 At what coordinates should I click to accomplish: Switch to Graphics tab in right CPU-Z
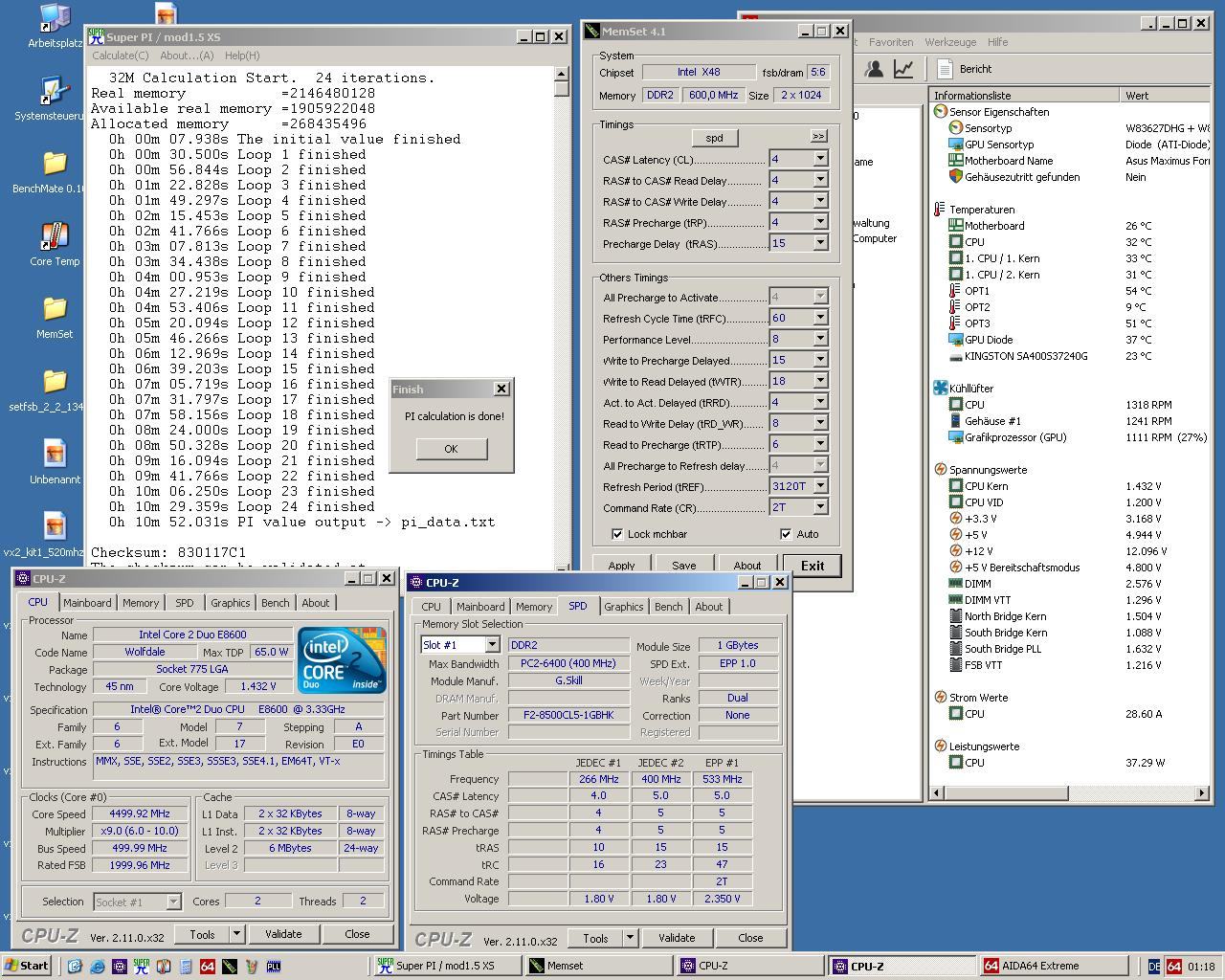coord(624,607)
